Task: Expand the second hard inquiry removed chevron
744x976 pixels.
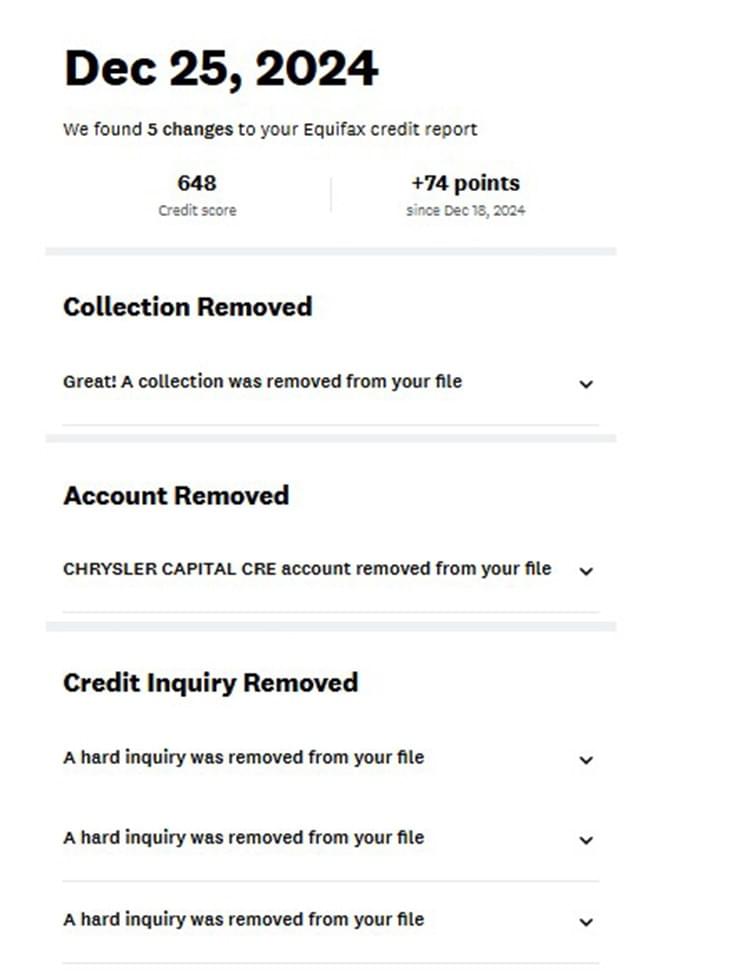Action: pos(586,840)
